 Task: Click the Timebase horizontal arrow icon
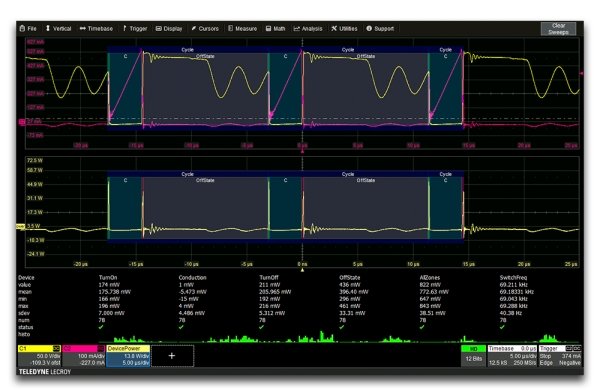pyautogui.click(x=83, y=28)
